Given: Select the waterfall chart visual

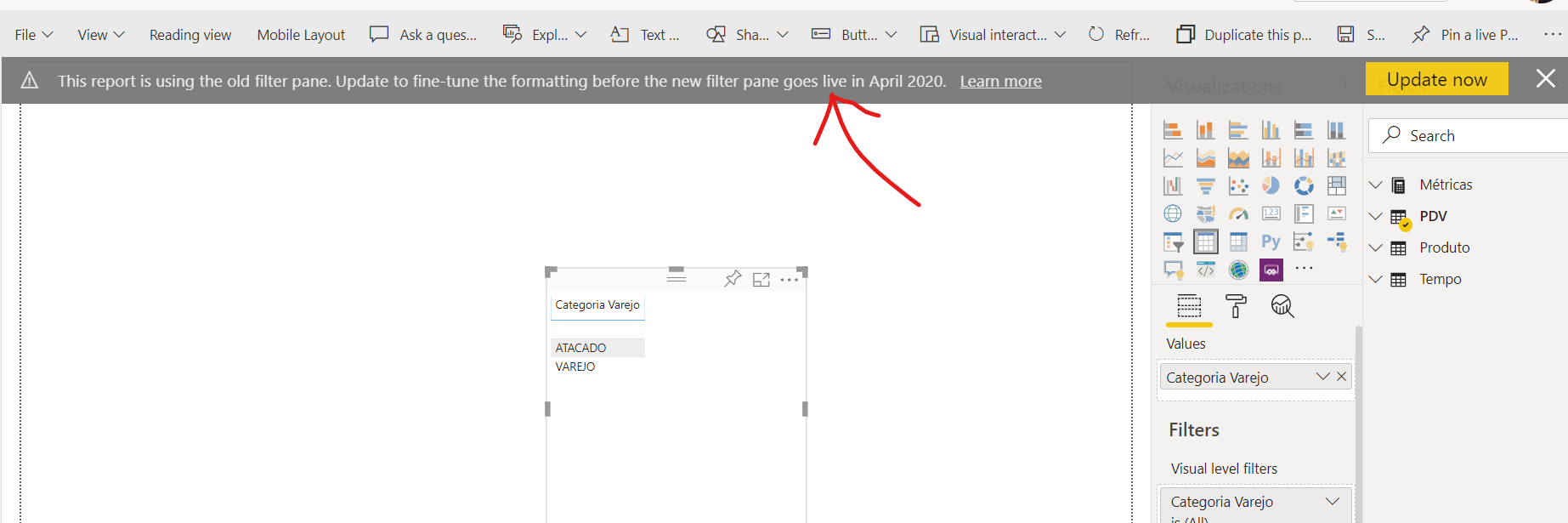Looking at the screenshot, I should 1173,185.
